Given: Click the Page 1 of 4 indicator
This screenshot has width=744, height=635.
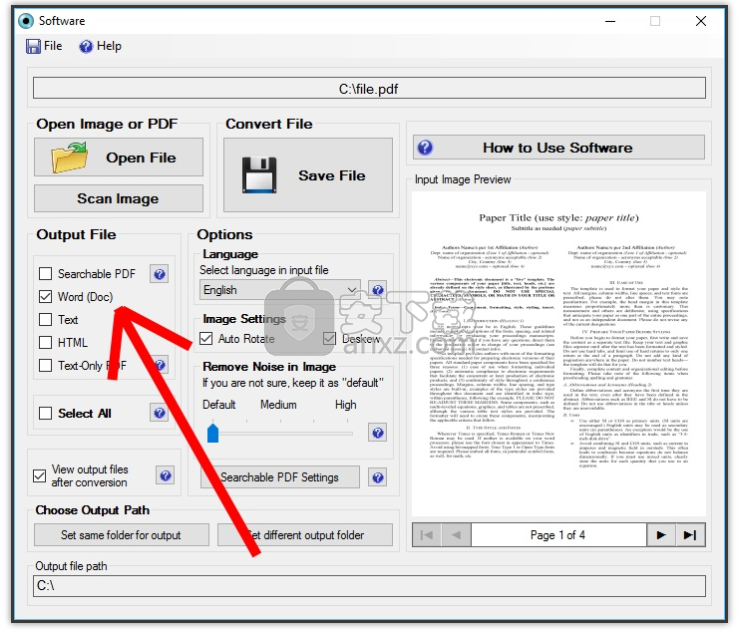Looking at the screenshot, I should 558,535.
